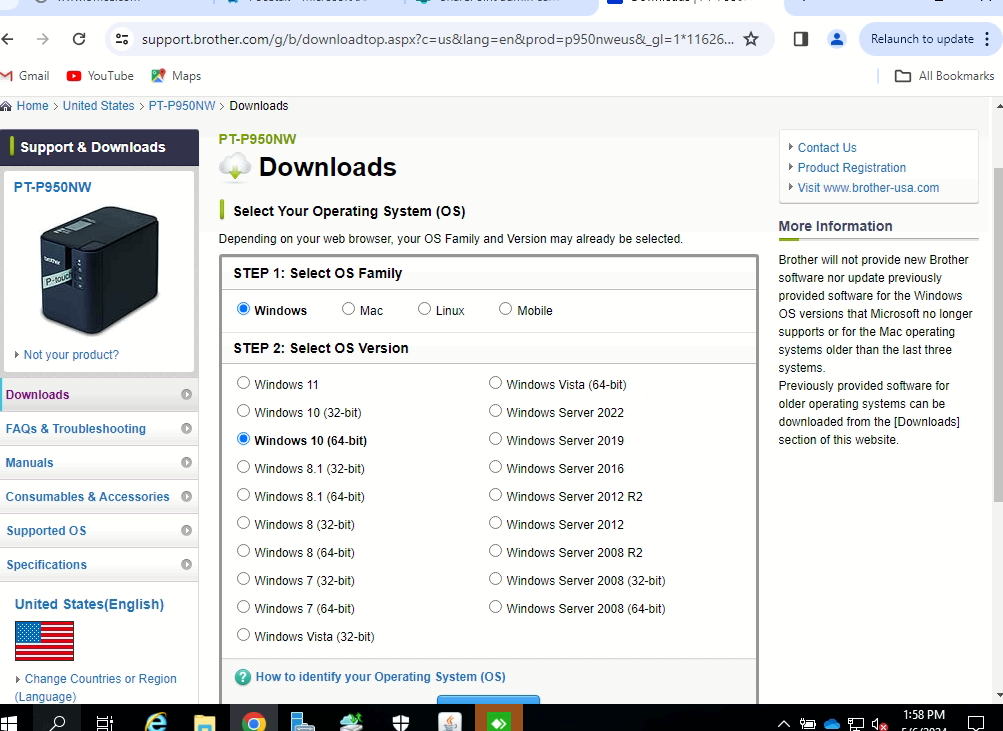
Task: Click the help question mark icon
Action: pos(242,677)
